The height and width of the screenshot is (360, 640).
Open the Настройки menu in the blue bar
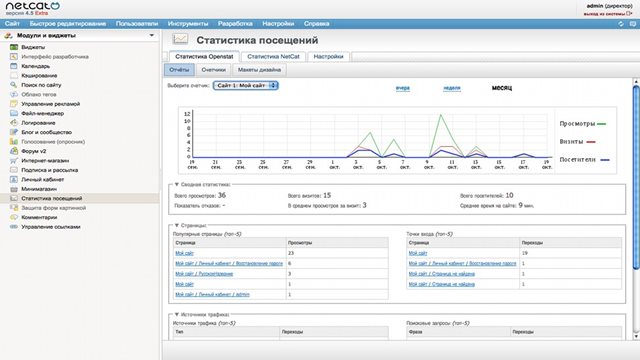pyautogui.click(x=278, y=24)
